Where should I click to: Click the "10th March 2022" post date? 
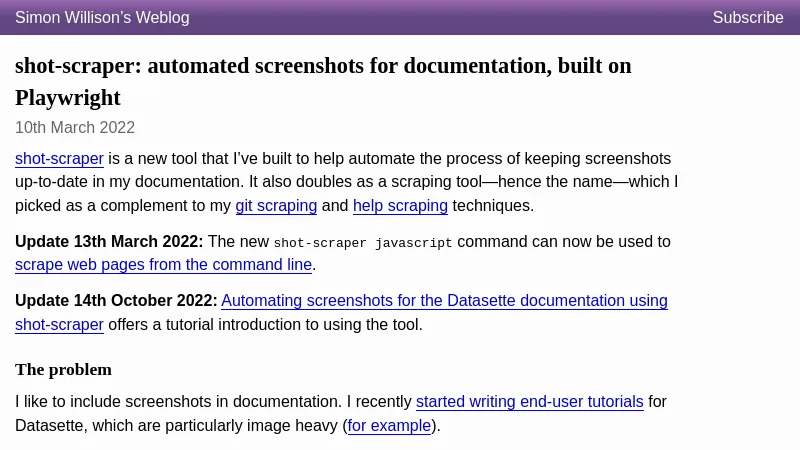[x=75, y=128]
